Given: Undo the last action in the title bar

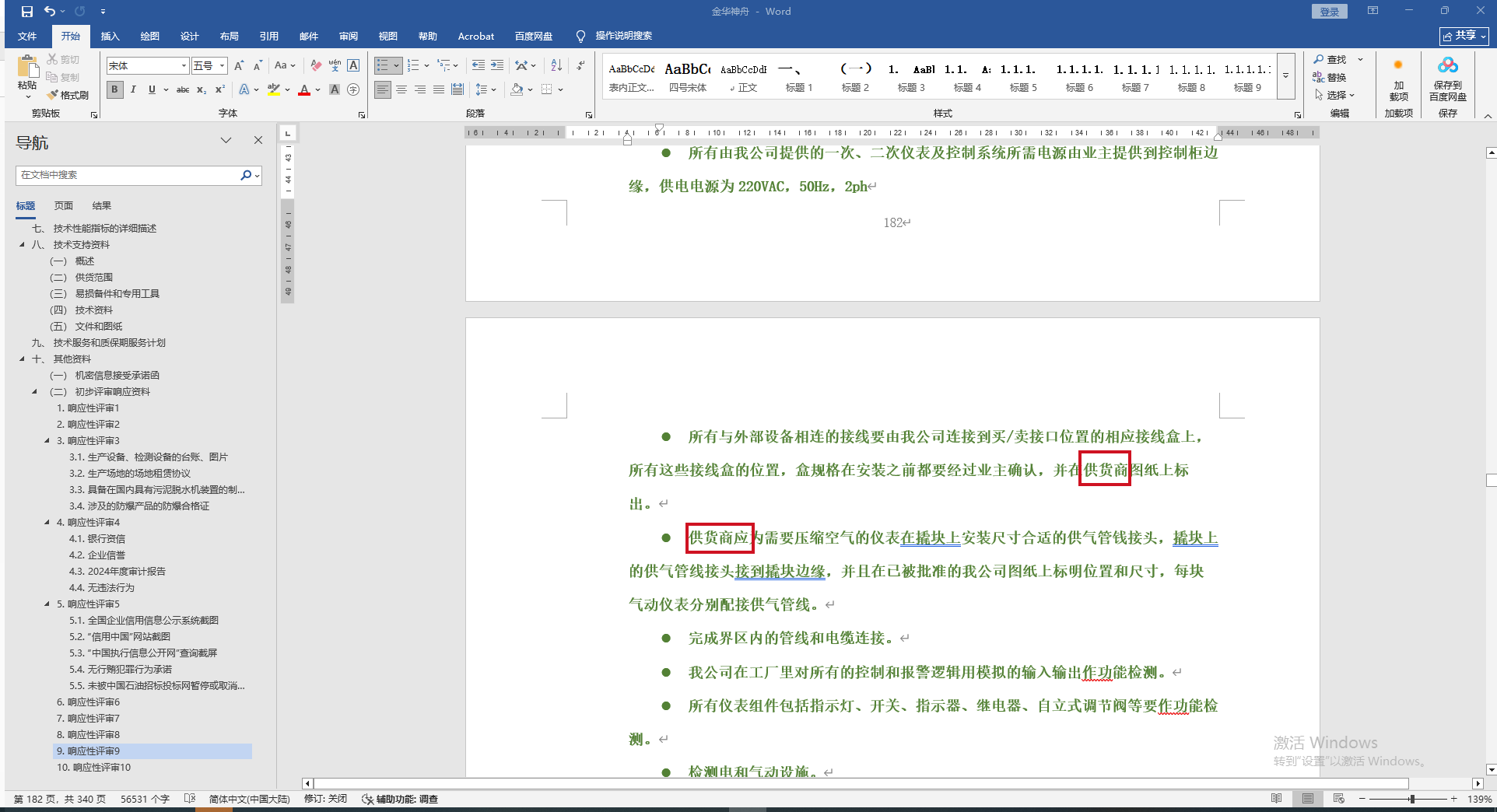Looking at the screenshot, I should point(50,12).
